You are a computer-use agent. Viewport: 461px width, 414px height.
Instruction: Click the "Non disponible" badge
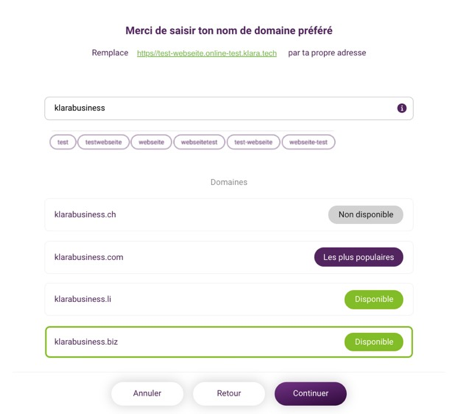366,215
